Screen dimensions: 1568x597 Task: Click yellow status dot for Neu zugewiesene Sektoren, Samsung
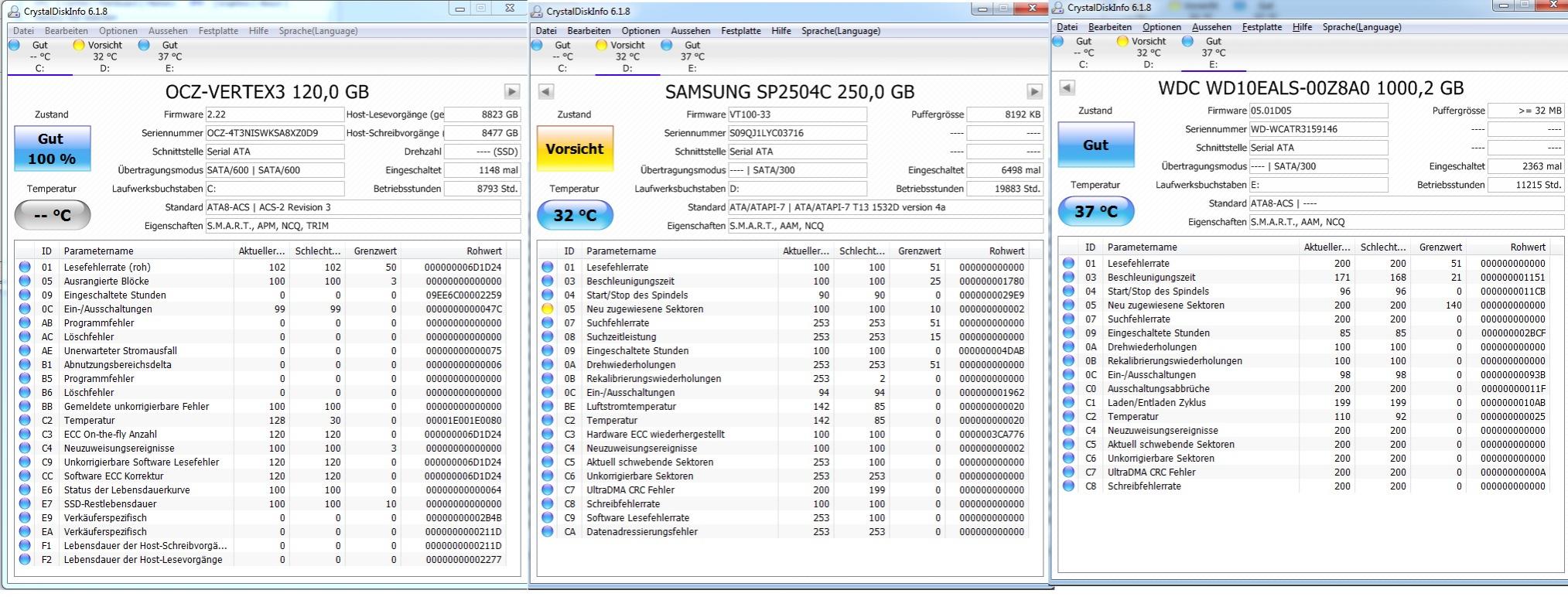click(548, 309)
